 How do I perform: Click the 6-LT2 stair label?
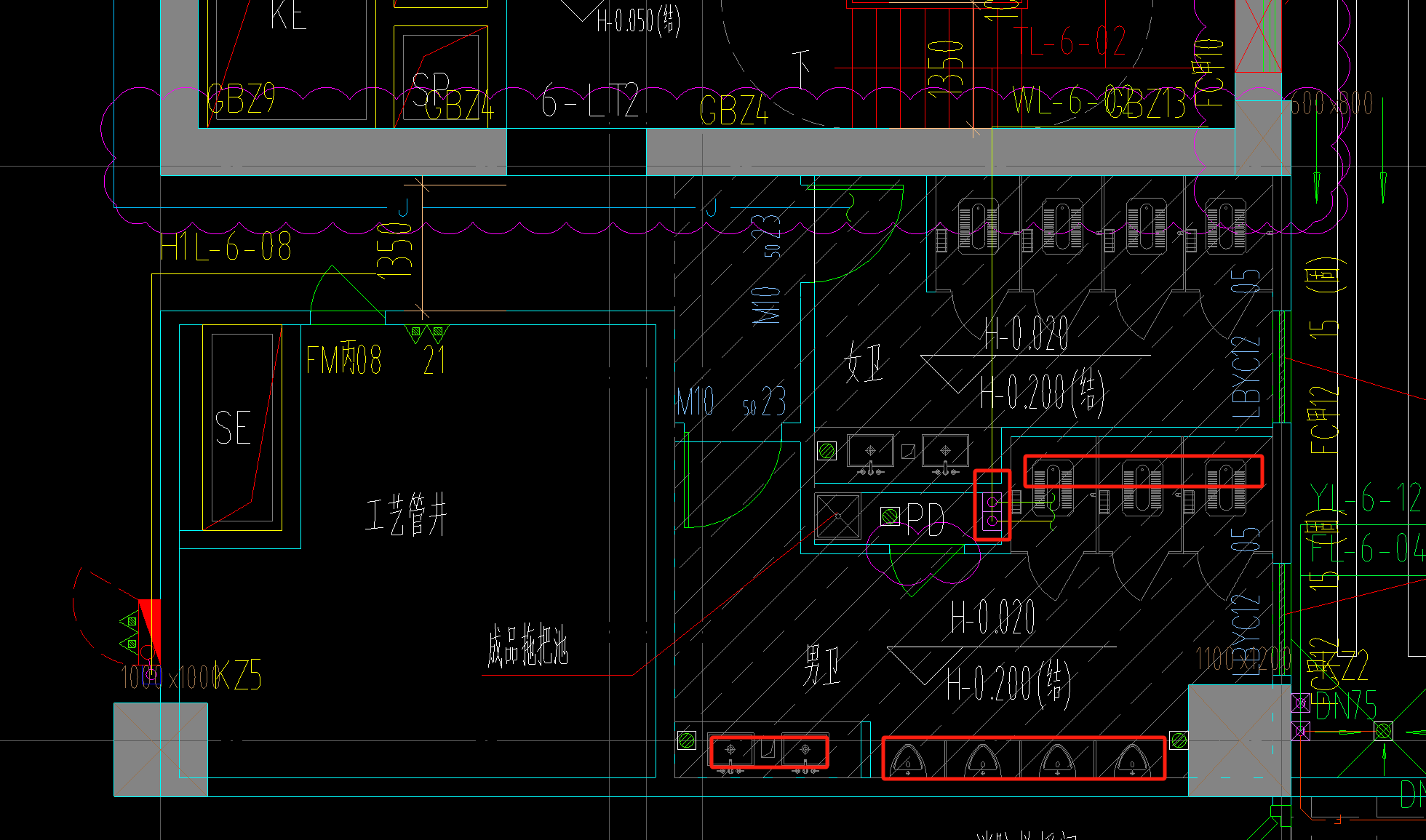(591, 101)
